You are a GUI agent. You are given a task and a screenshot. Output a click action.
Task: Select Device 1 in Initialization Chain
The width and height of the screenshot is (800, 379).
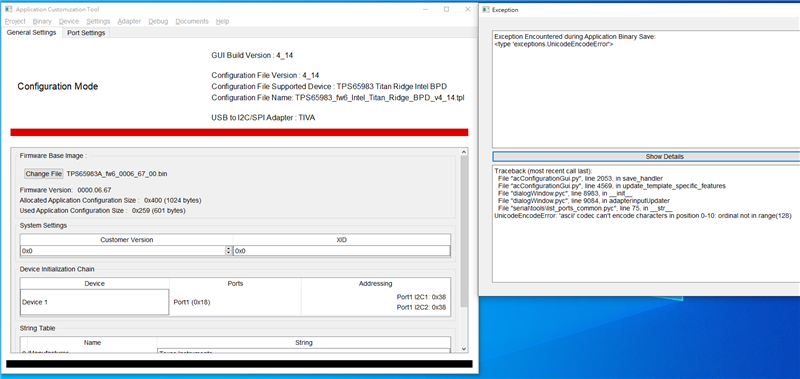pos(94,302)
